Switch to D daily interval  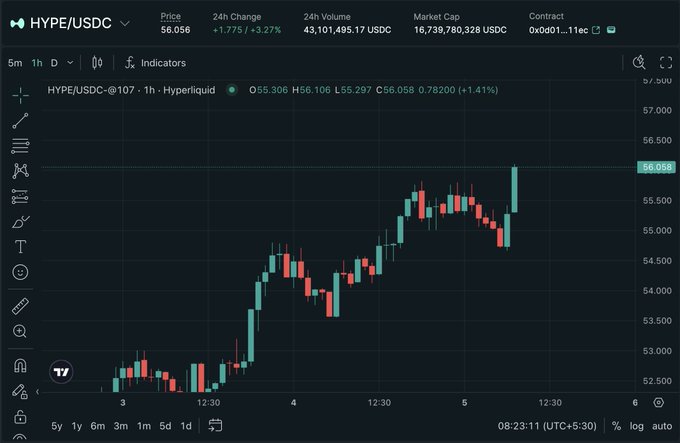54,63
